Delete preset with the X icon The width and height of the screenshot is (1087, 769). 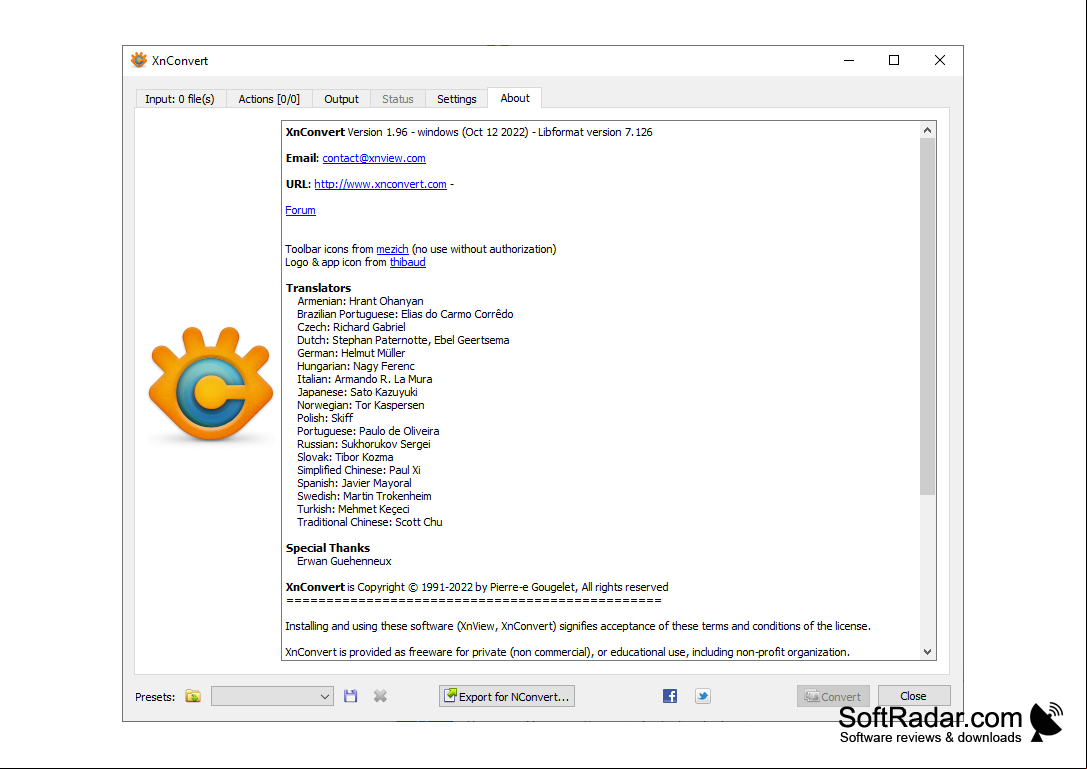380,696
